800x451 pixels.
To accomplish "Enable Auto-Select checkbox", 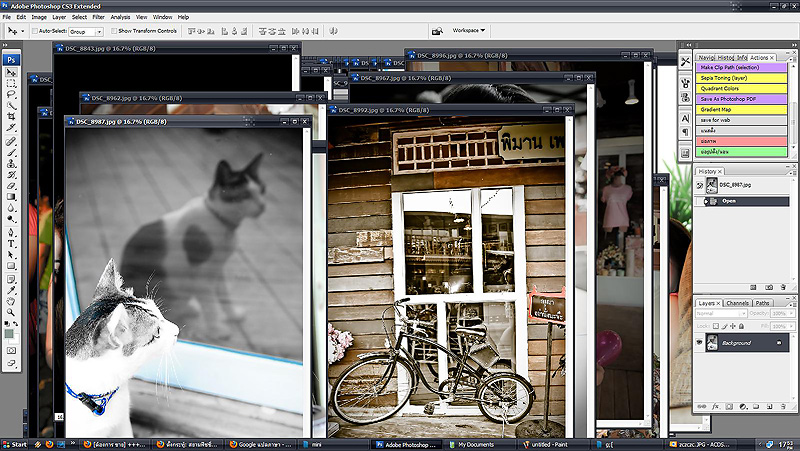I will click(x=35, y=31).
